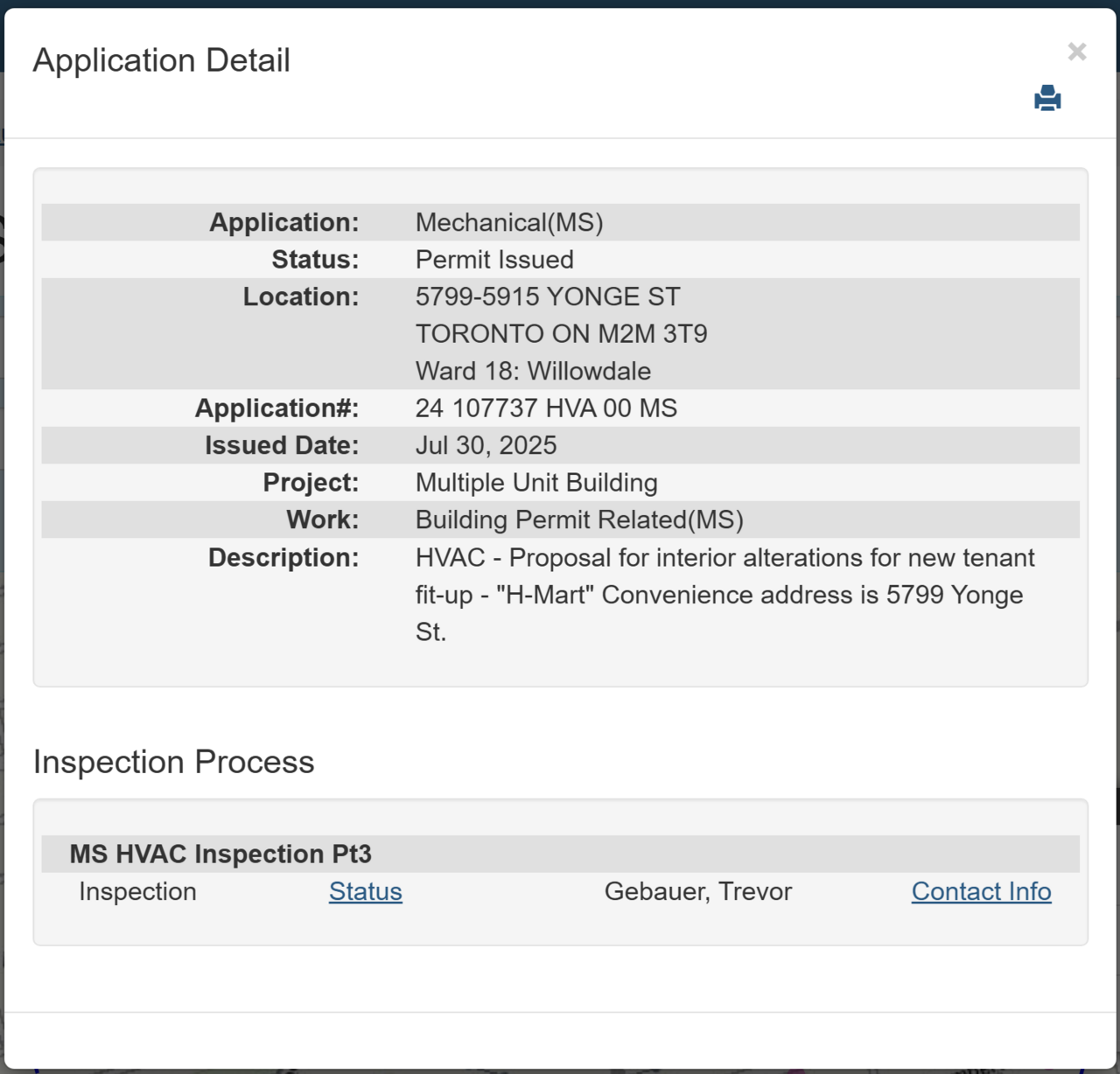Click the print icon in the header
Image resolution: width=1120 pixels, height=1074 pixels.
tap(1046, 98)
